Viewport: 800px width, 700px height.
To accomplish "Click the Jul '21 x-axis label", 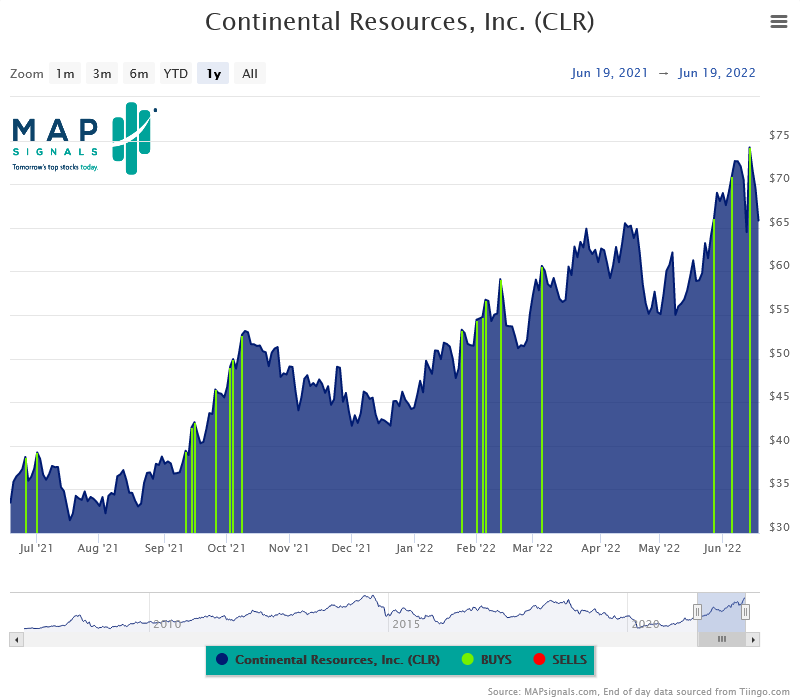I will pyautogui.click(x=36, y=548).
